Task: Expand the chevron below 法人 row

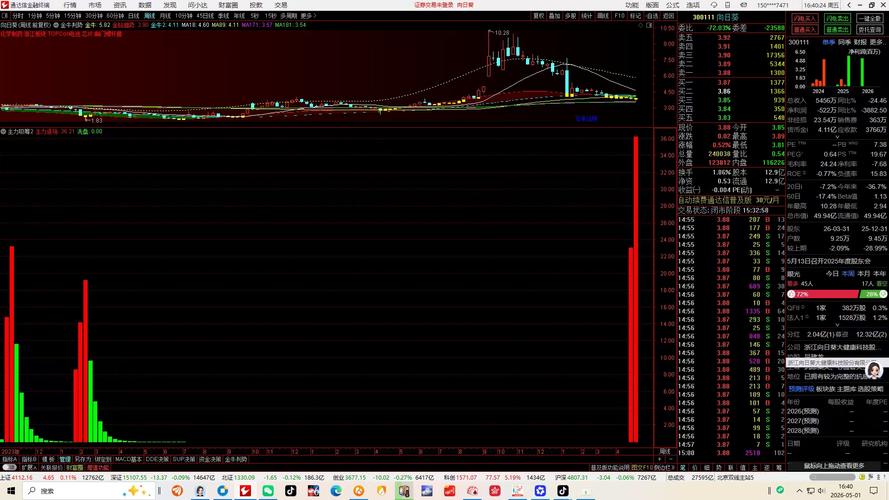Action: click(837, 325)
